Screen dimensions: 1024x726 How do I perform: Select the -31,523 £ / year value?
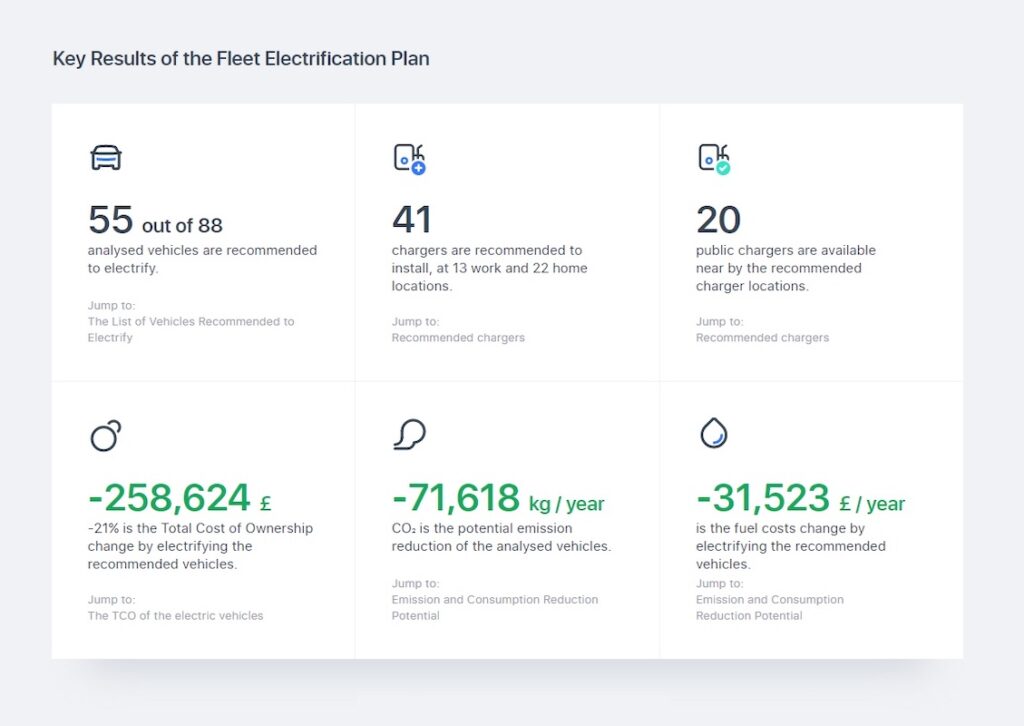tap(800, 498)
